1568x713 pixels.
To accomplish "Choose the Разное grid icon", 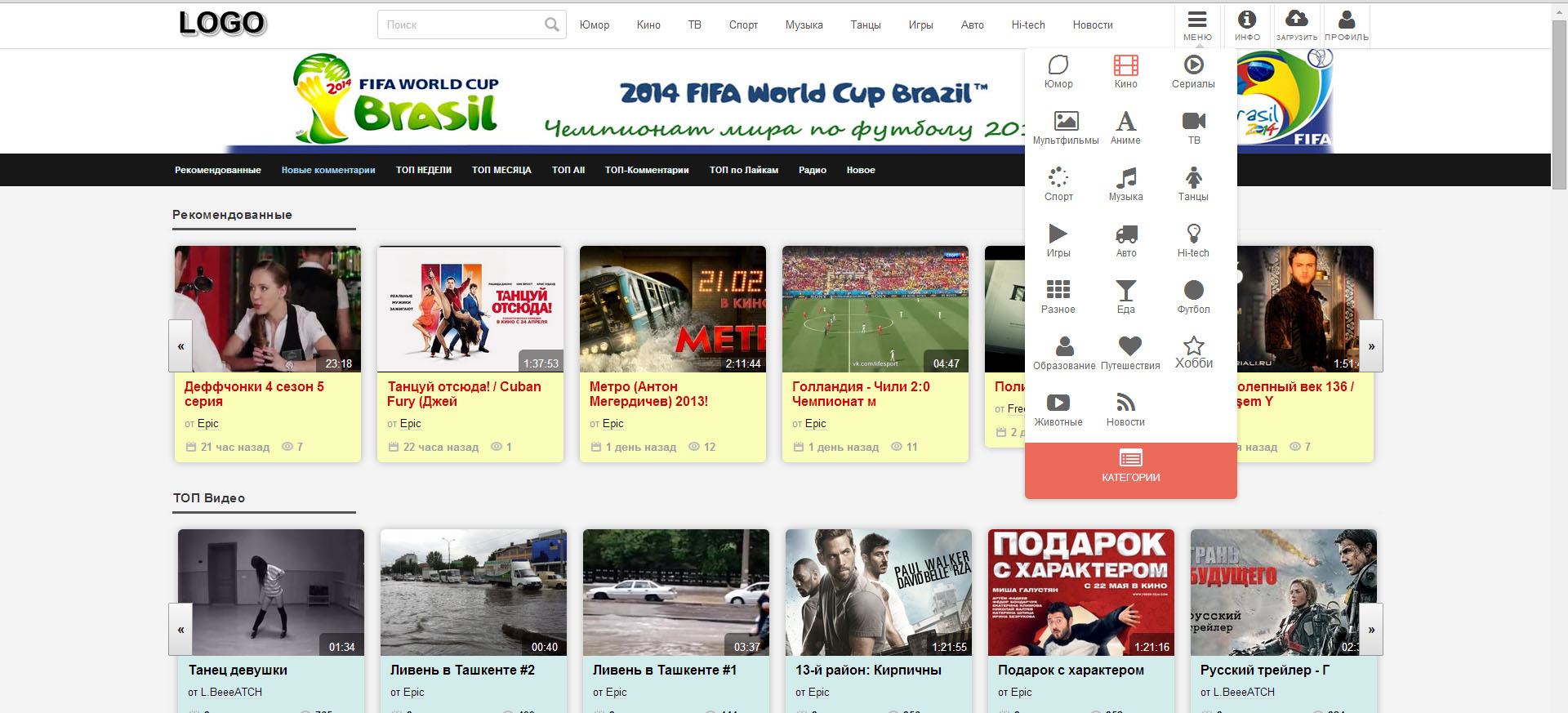I will [x=1058, y=290].
